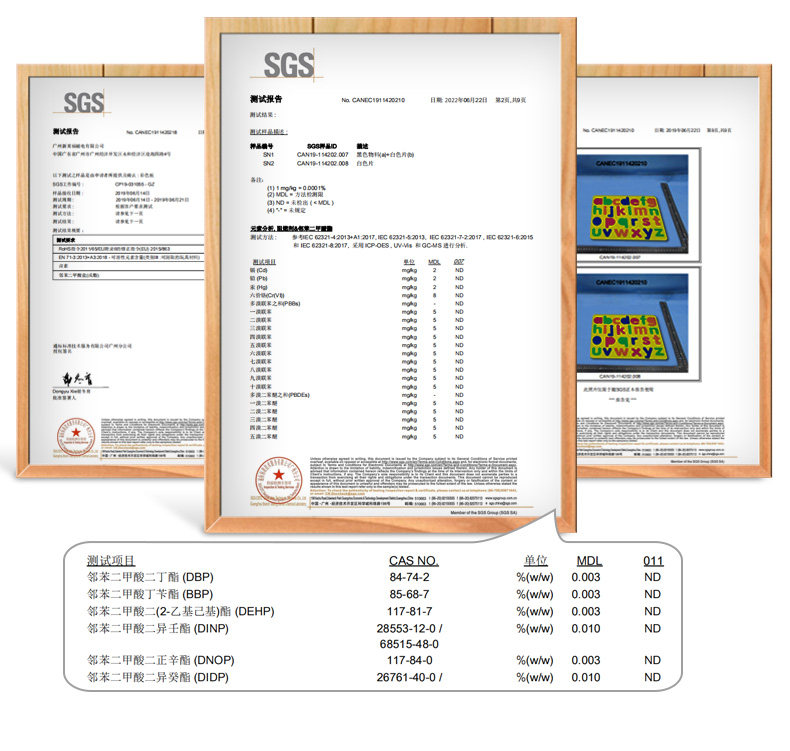Select sample ID CAN19-114202.008
The image size is (790, 751).
pyautogui.click(x=322, y=164)
